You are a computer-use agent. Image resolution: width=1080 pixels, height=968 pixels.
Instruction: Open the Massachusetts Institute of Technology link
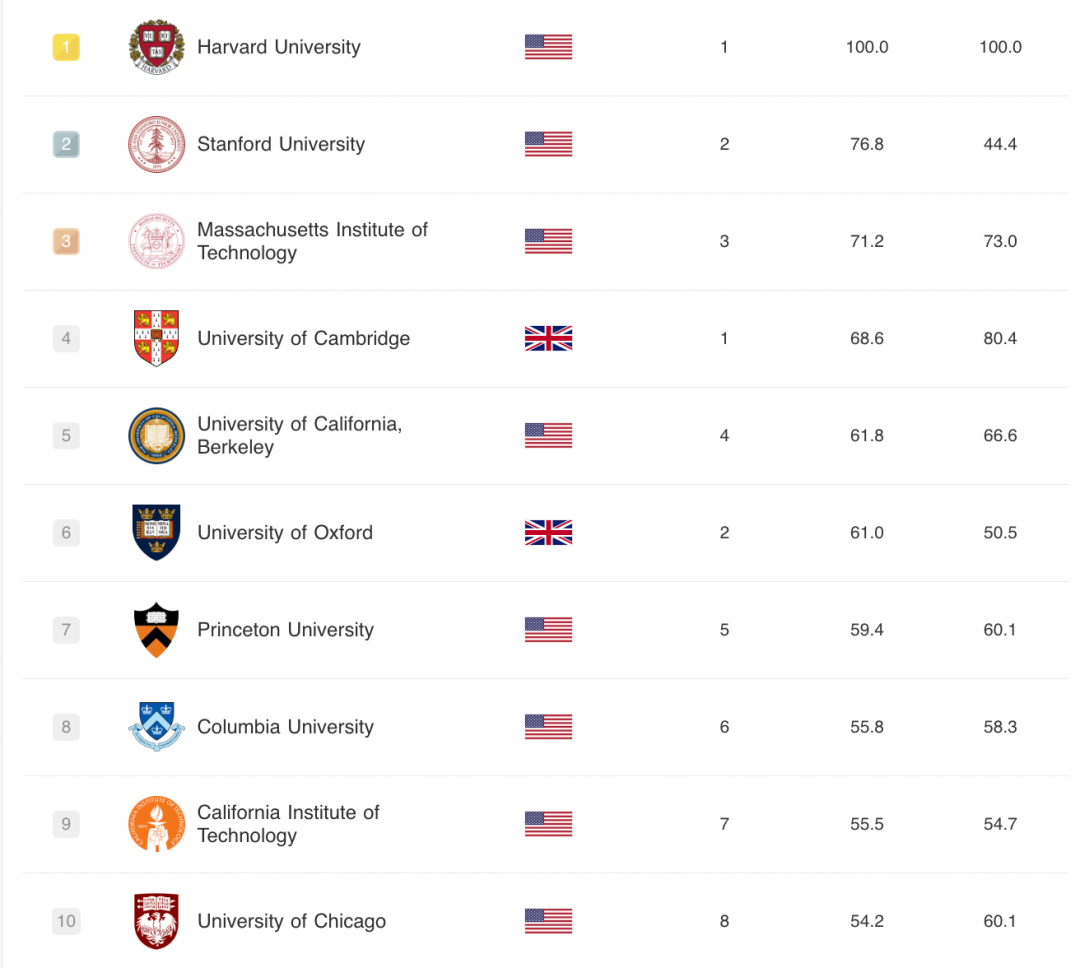pyautogui.click(x=311, y=241)
